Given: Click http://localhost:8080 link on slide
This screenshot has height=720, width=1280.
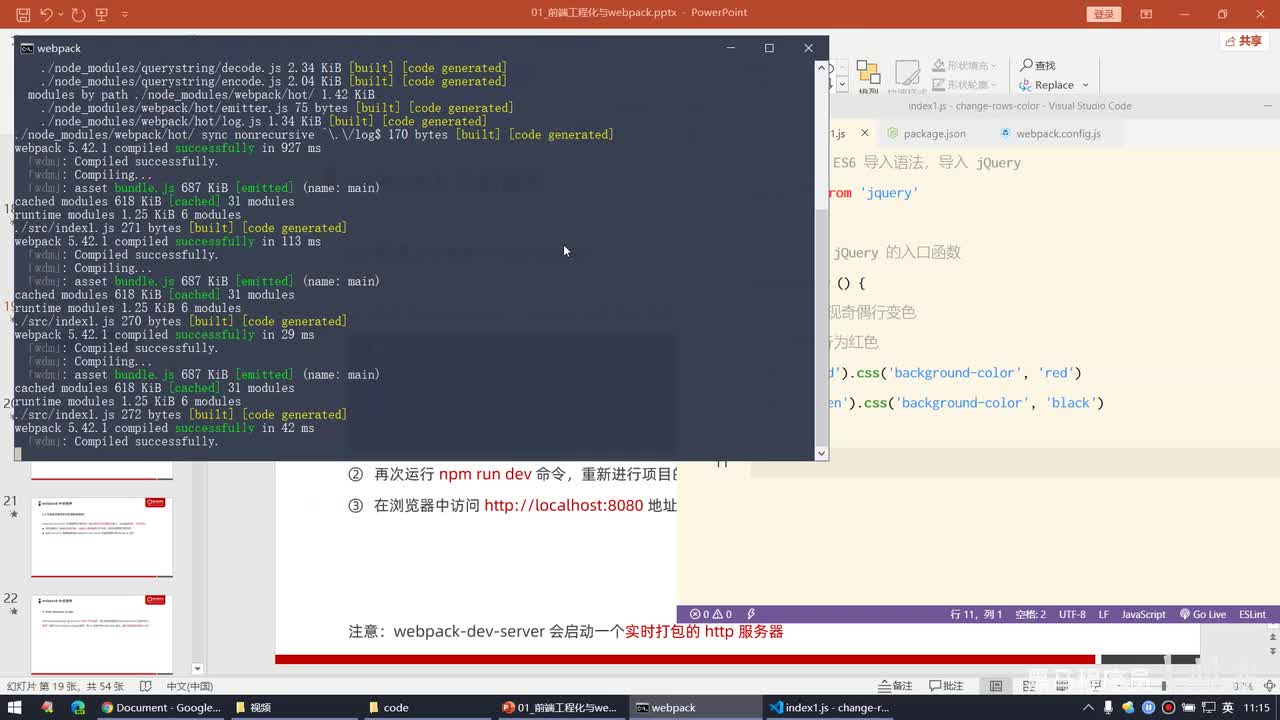Looking at the screenshot, I should click(563, 505).
